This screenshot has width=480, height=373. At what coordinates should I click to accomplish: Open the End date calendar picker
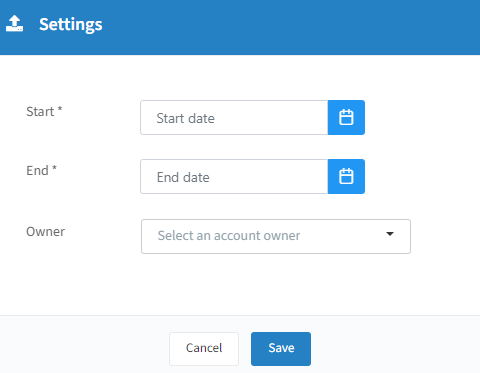346,177
